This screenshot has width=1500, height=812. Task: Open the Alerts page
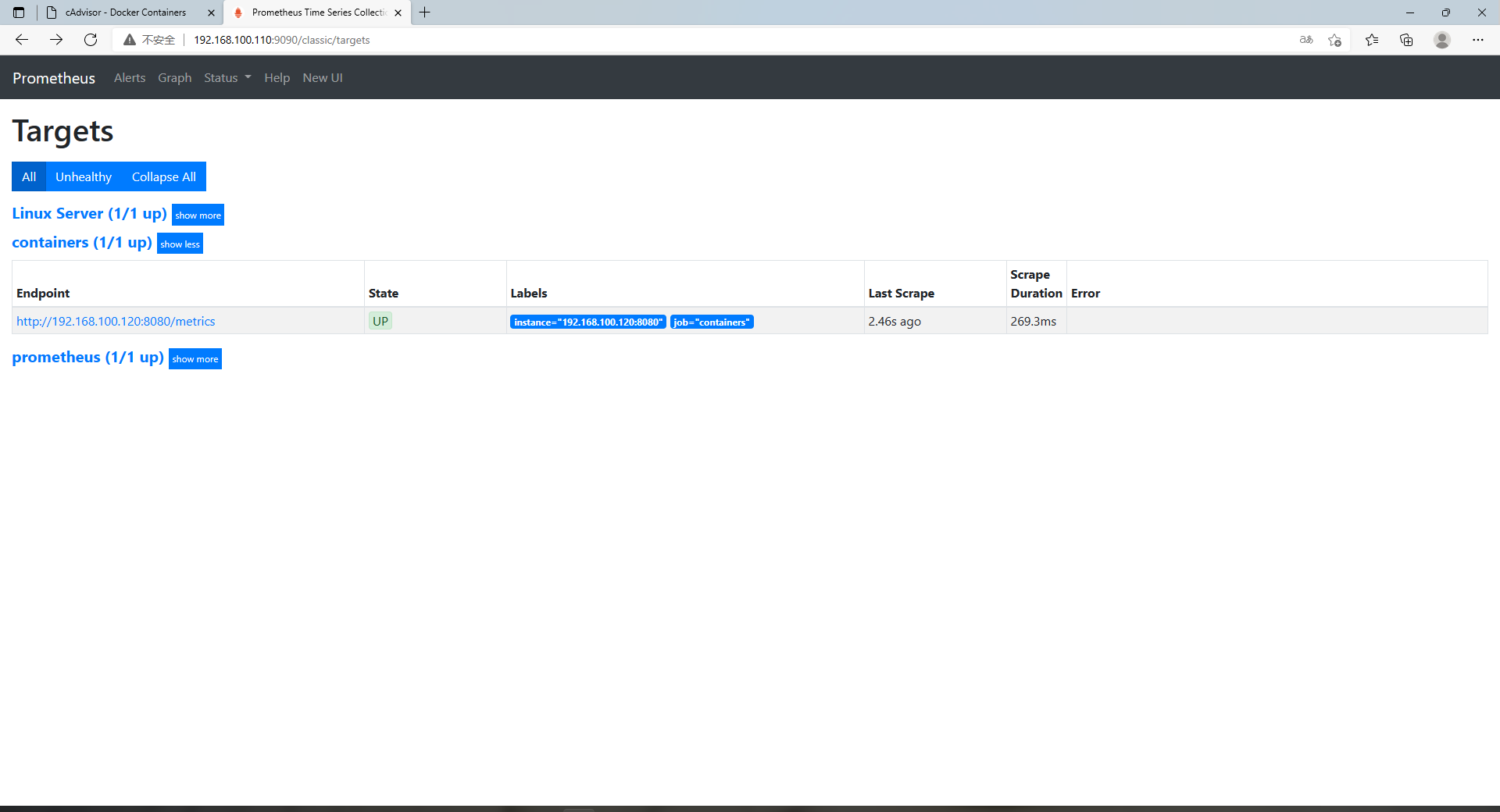coord(130,78)
